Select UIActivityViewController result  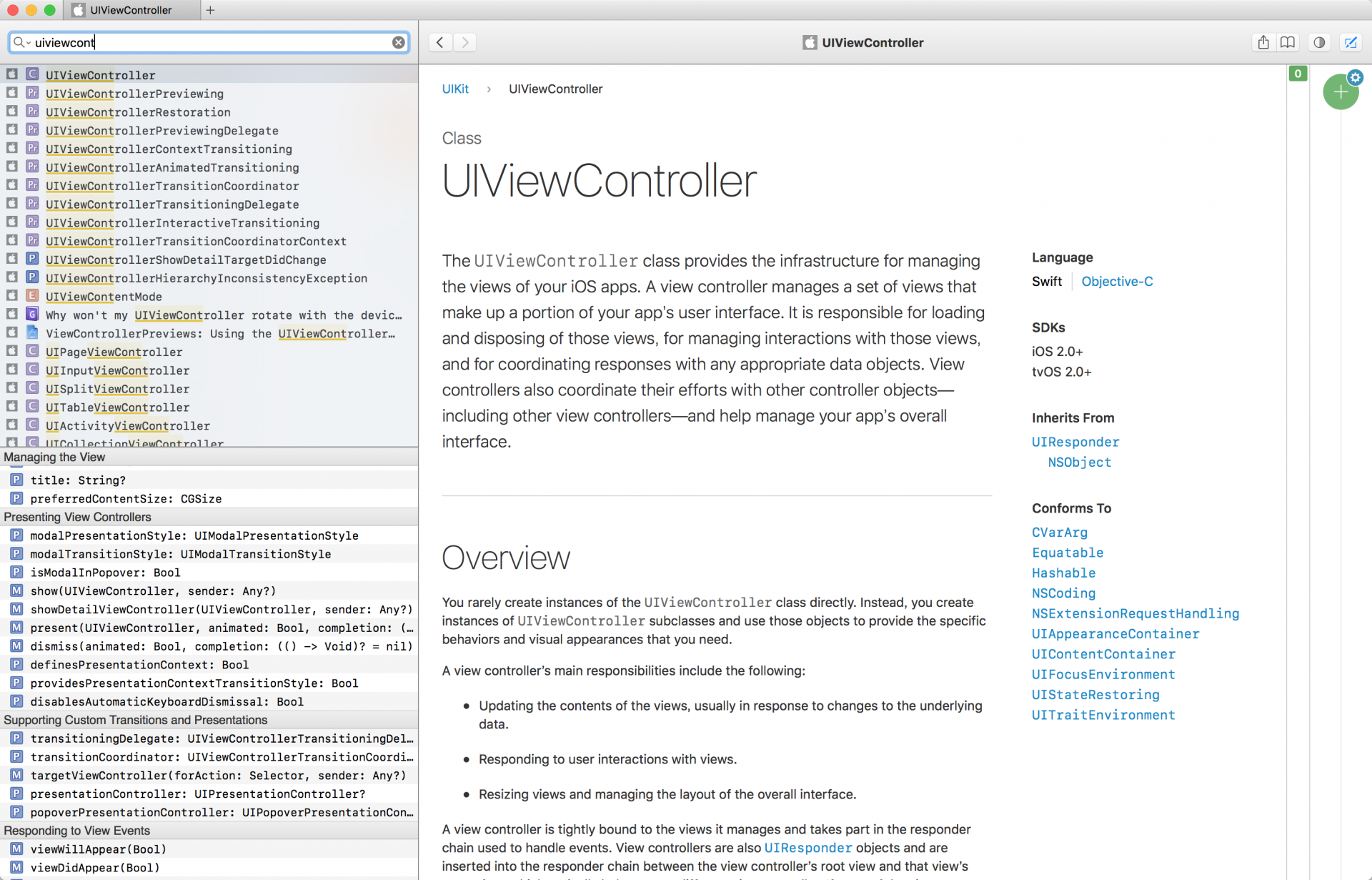(209, 425)
